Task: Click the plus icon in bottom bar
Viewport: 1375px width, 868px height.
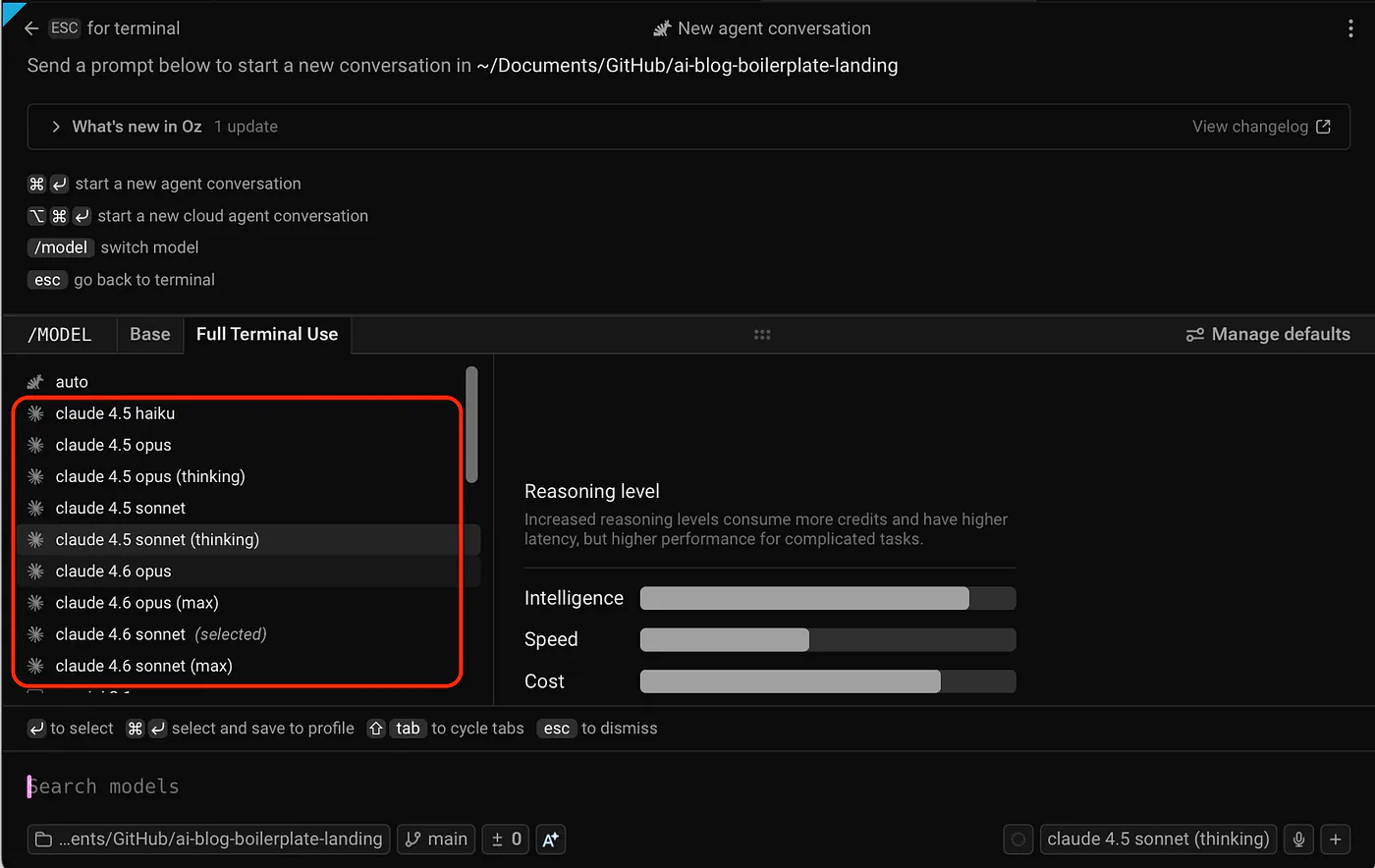Action: 1336,840
